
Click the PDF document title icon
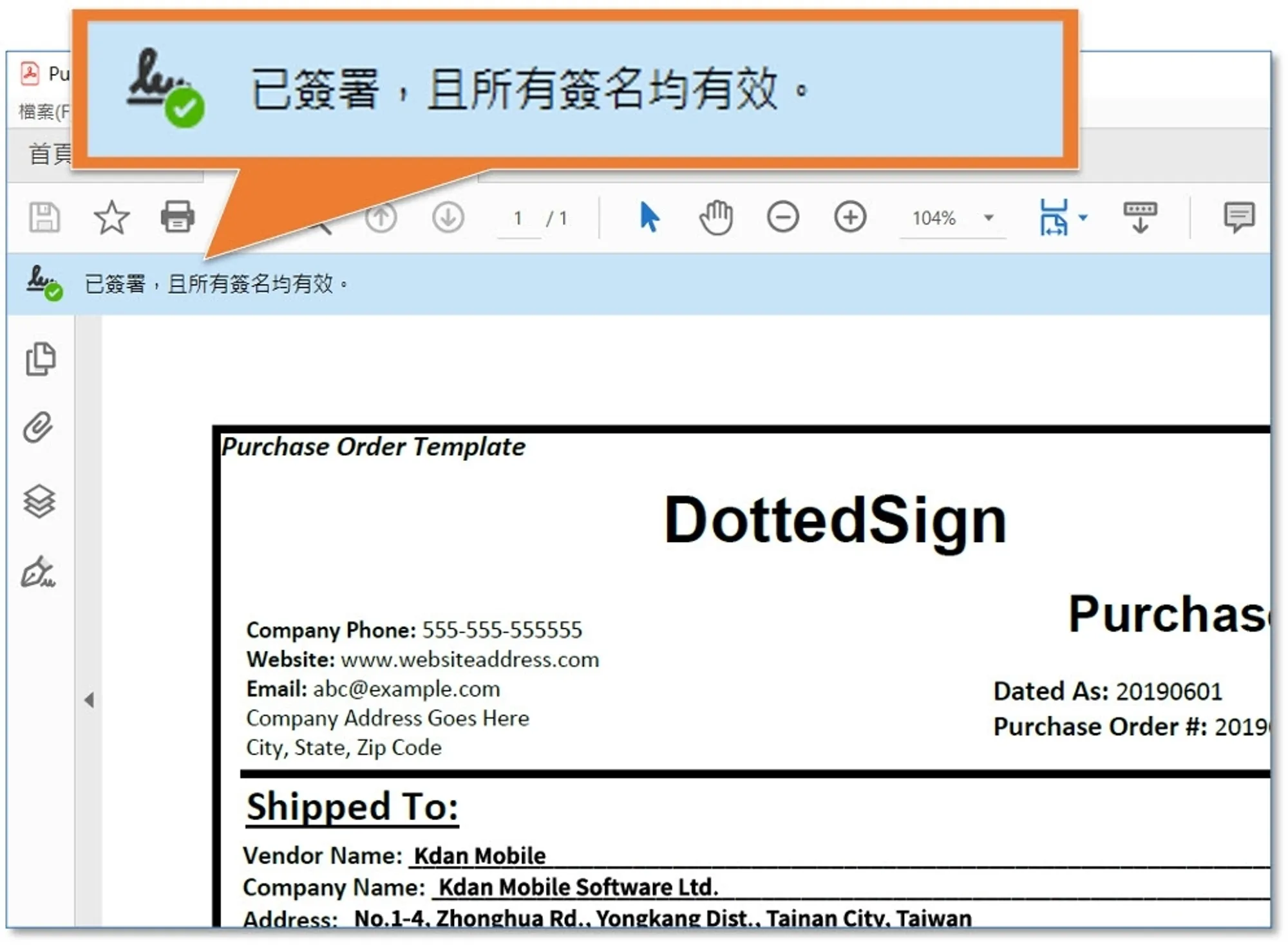pos(30,73)
